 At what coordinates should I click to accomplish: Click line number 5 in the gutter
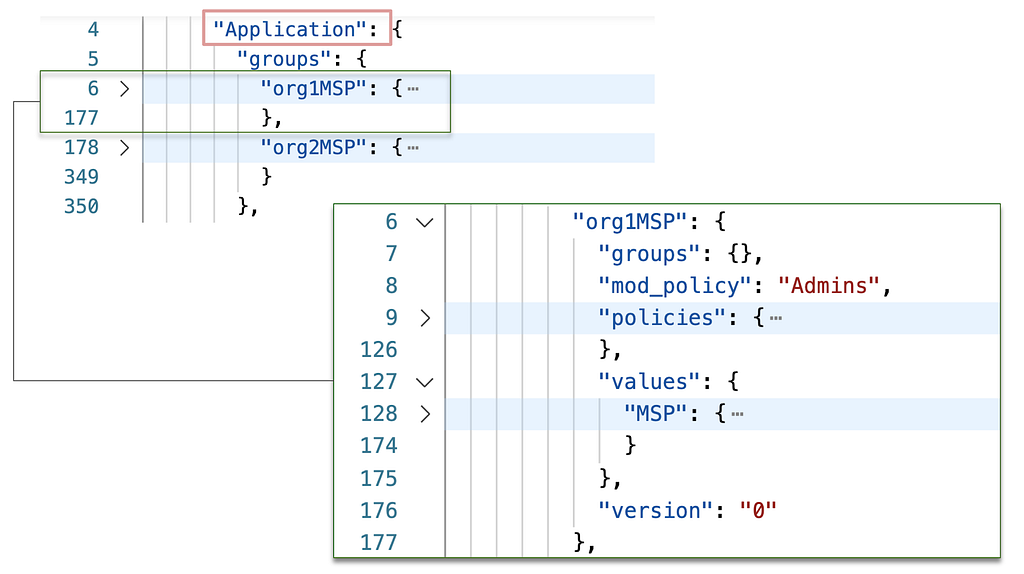(93, 59)
